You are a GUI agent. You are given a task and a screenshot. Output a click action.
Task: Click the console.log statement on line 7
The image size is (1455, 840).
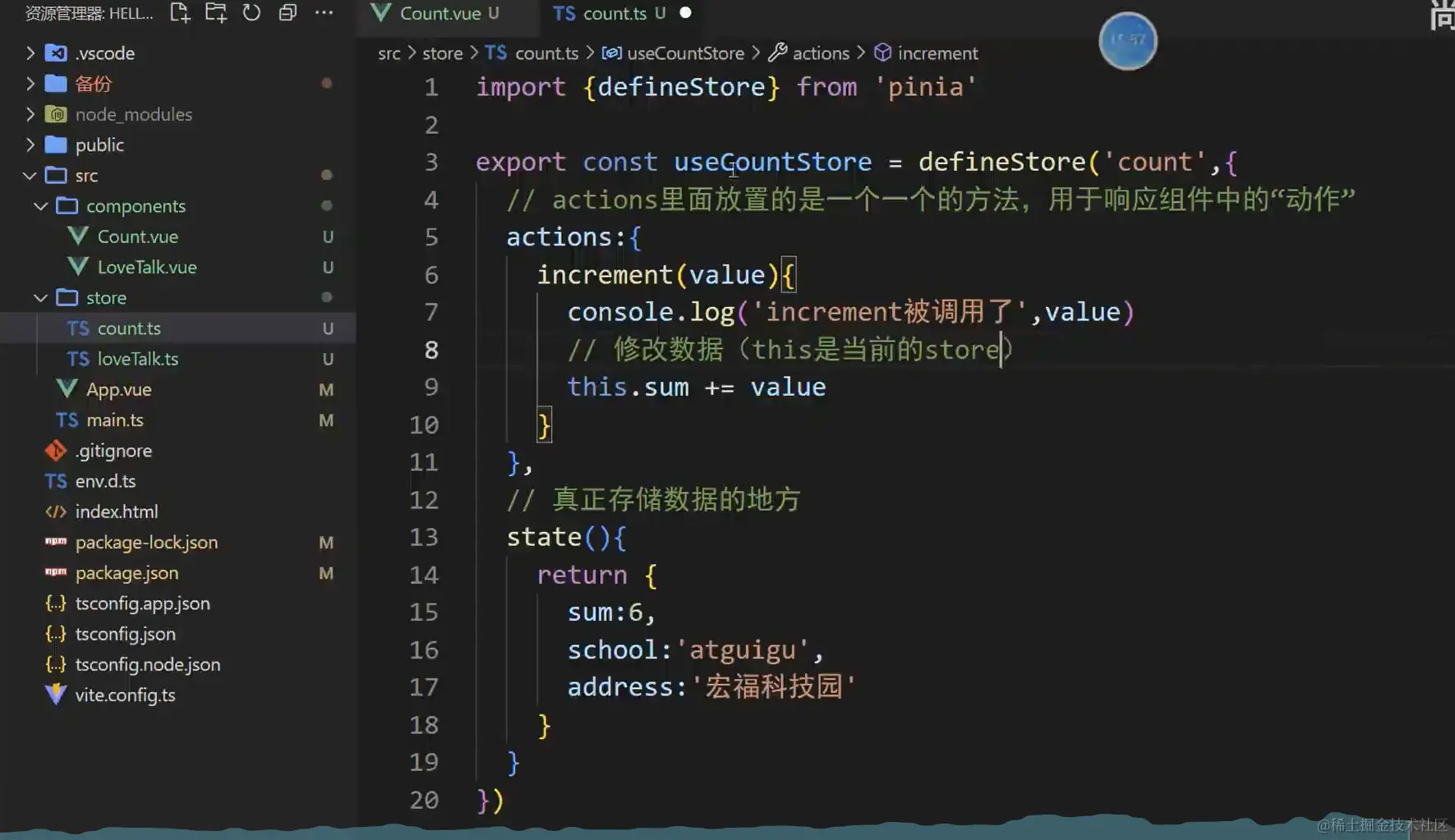coord(850,312)
